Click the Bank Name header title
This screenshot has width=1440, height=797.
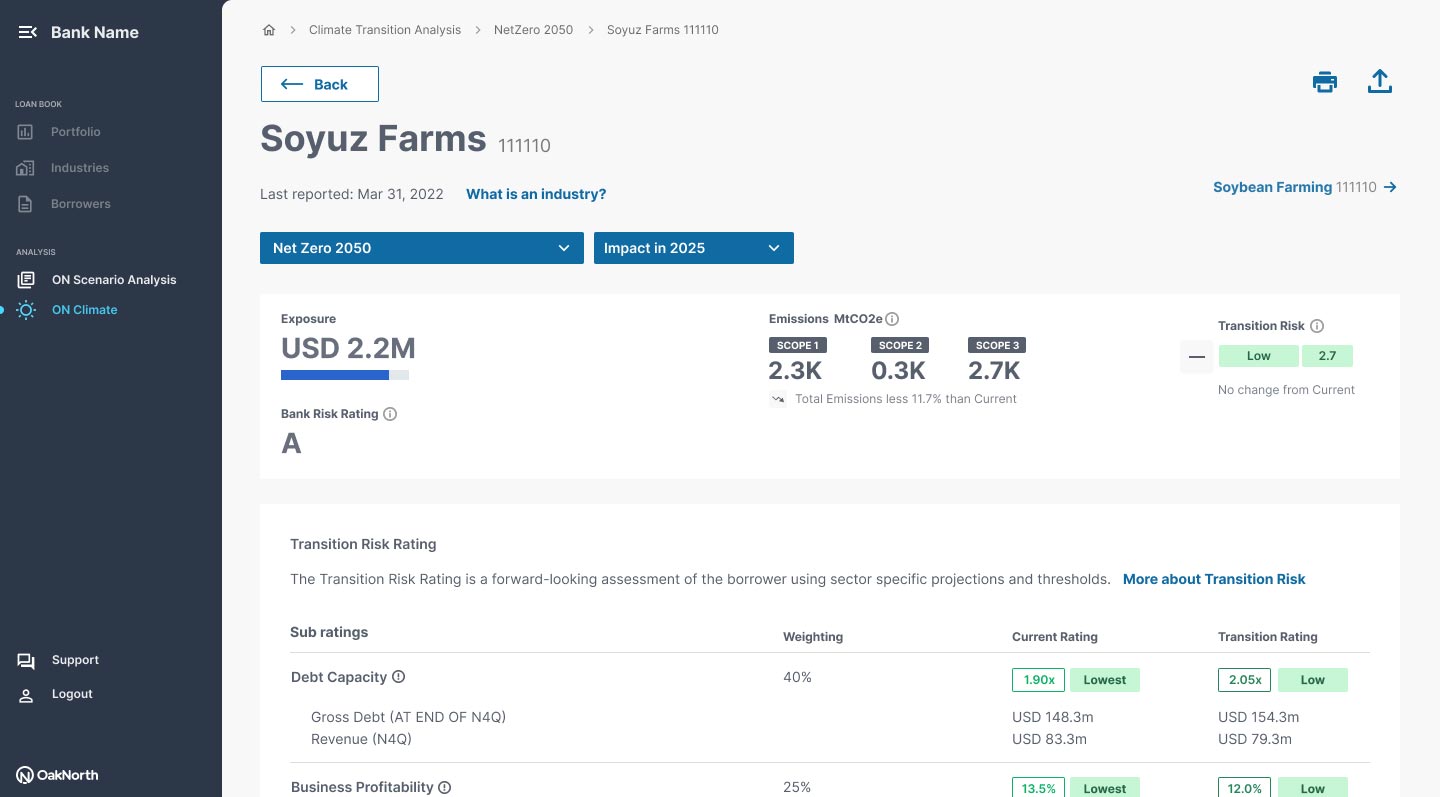click(95, 32)
